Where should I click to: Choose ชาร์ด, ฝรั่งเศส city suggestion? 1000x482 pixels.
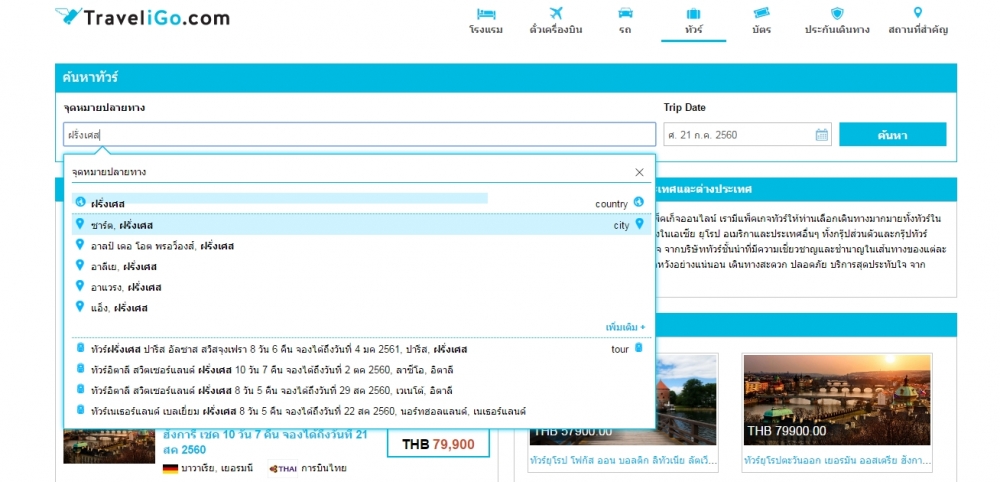(x=121, y=225)
